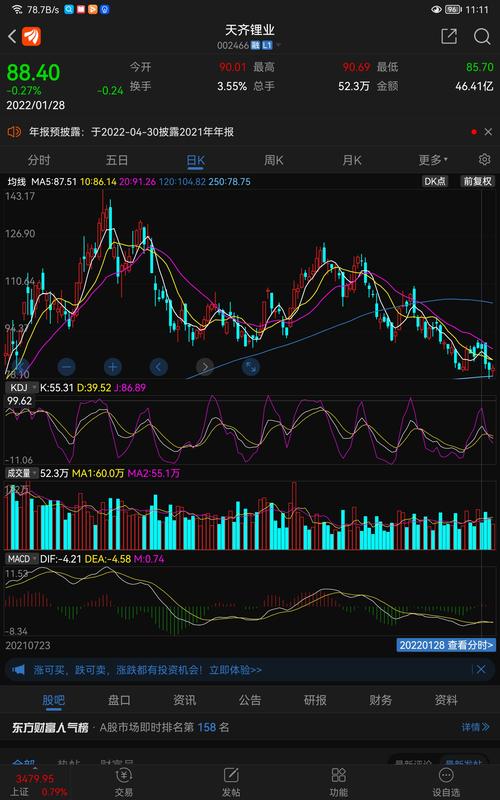This screenshot has width=500, height=800.
Task: Open the share icon in header
Action: click(448, 36)
